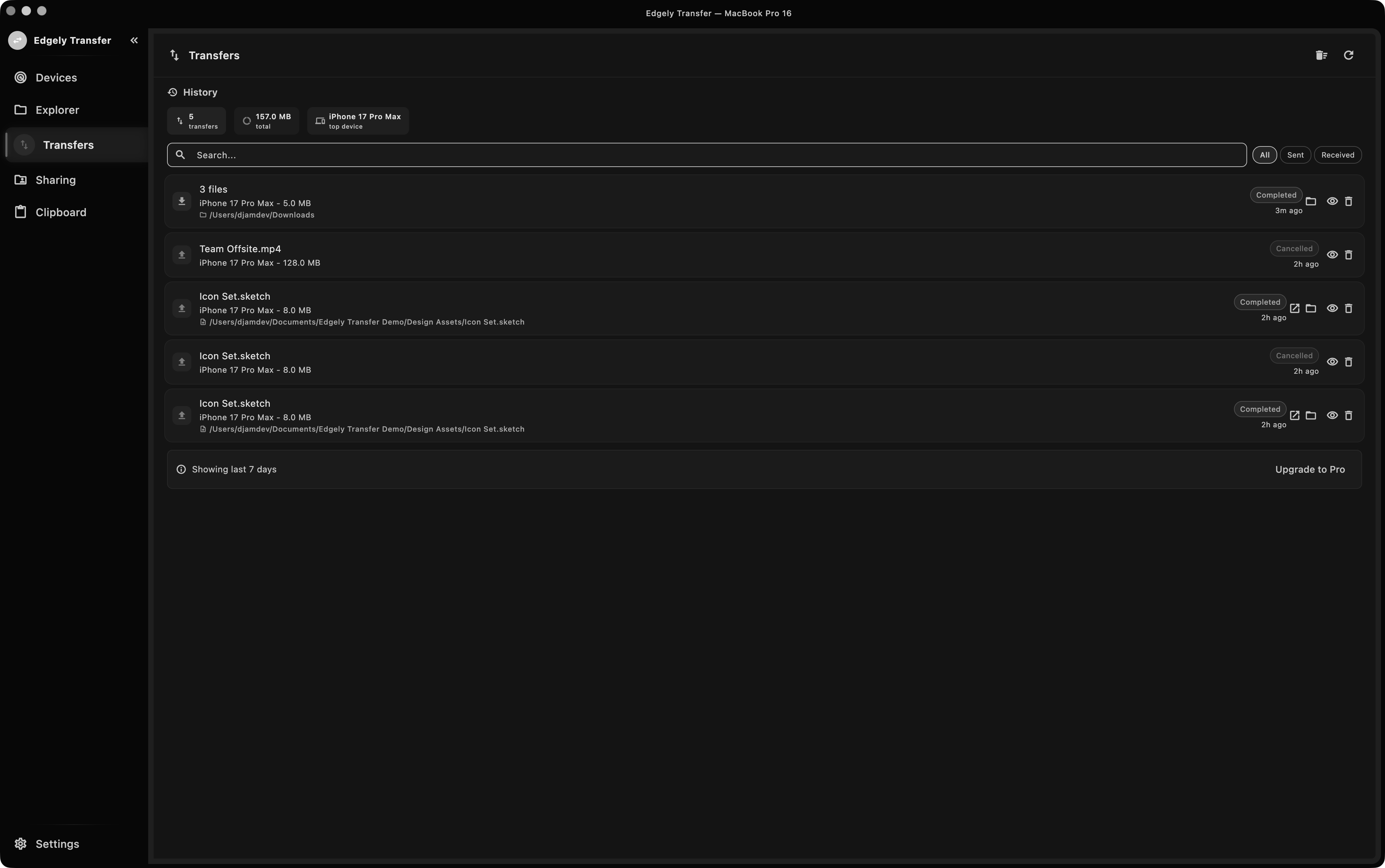Click the Completed badge on 3 files row

[1276, 195]
